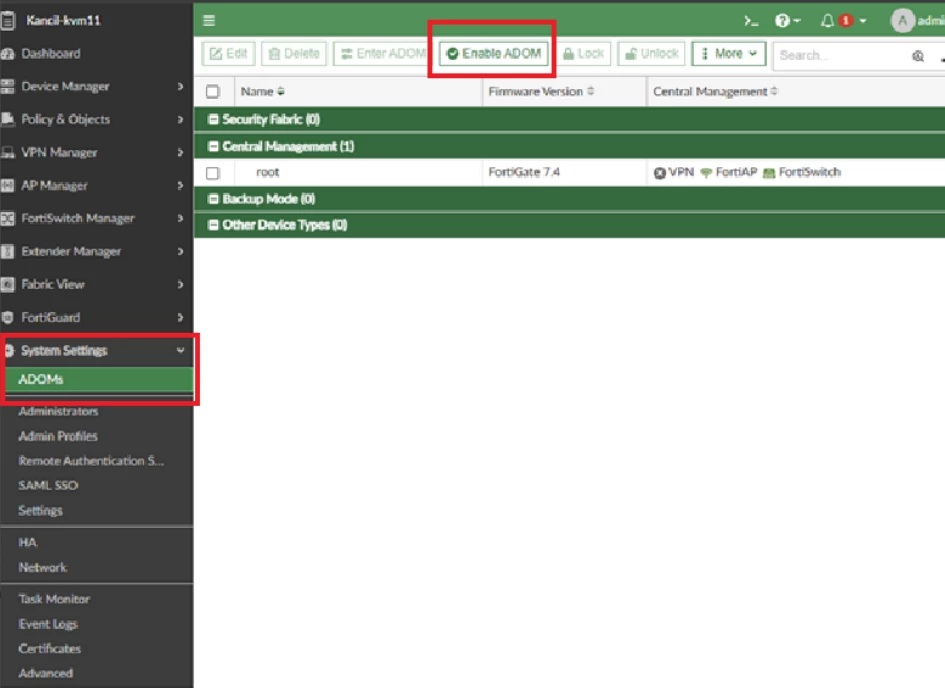The width and height of the screenshot is (945, 688).
Task: Click the Enable ADOM button
Action: [x=494, y=54]
